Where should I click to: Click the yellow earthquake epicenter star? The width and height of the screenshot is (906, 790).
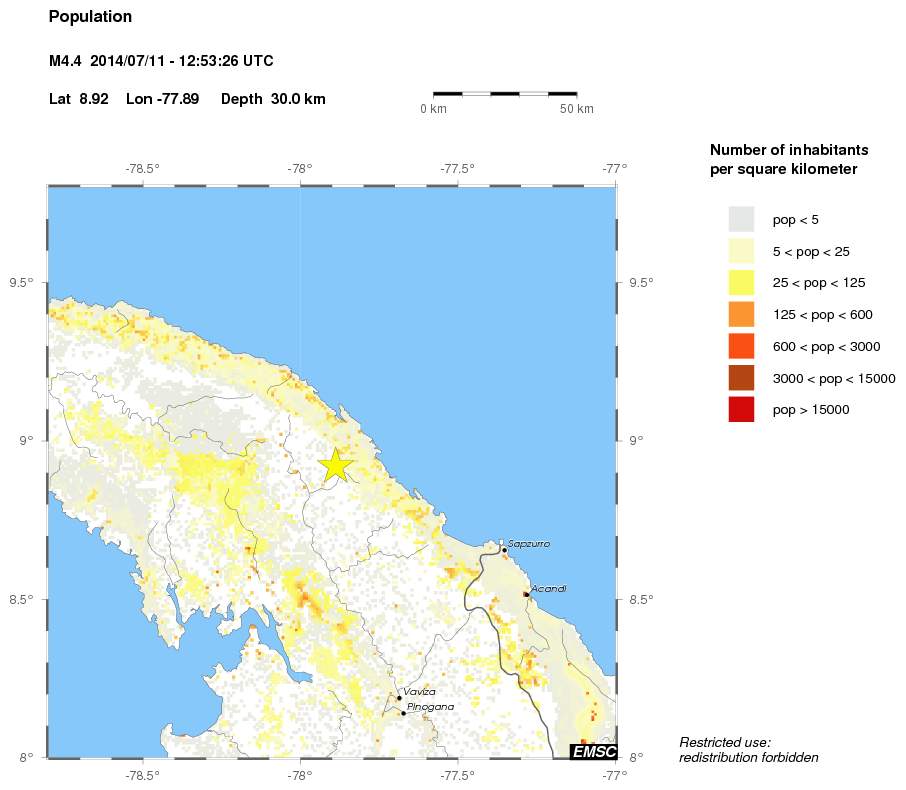coord(336,465)
